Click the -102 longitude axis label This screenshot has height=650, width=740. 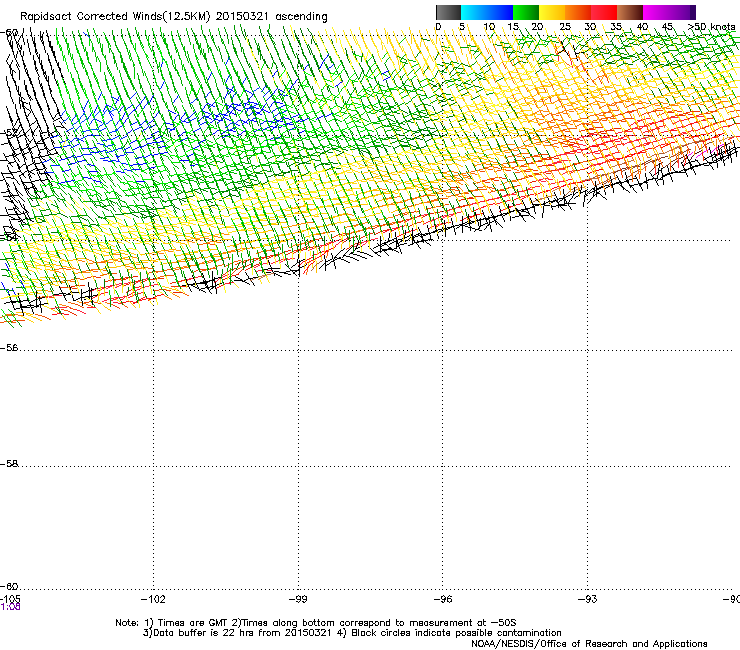153,599
